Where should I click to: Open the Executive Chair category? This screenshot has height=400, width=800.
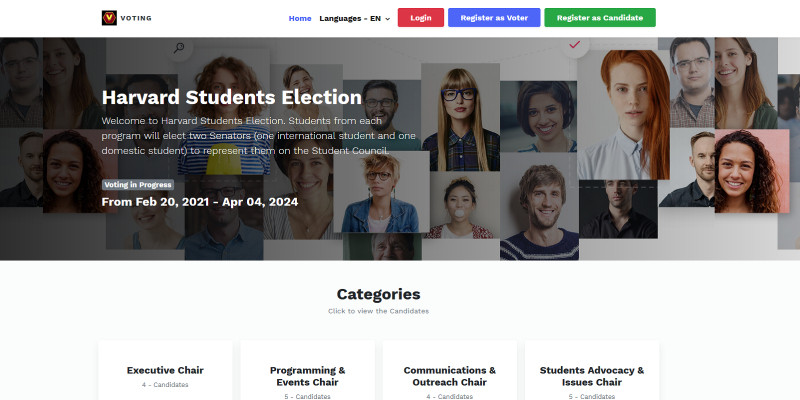[165, 370]
